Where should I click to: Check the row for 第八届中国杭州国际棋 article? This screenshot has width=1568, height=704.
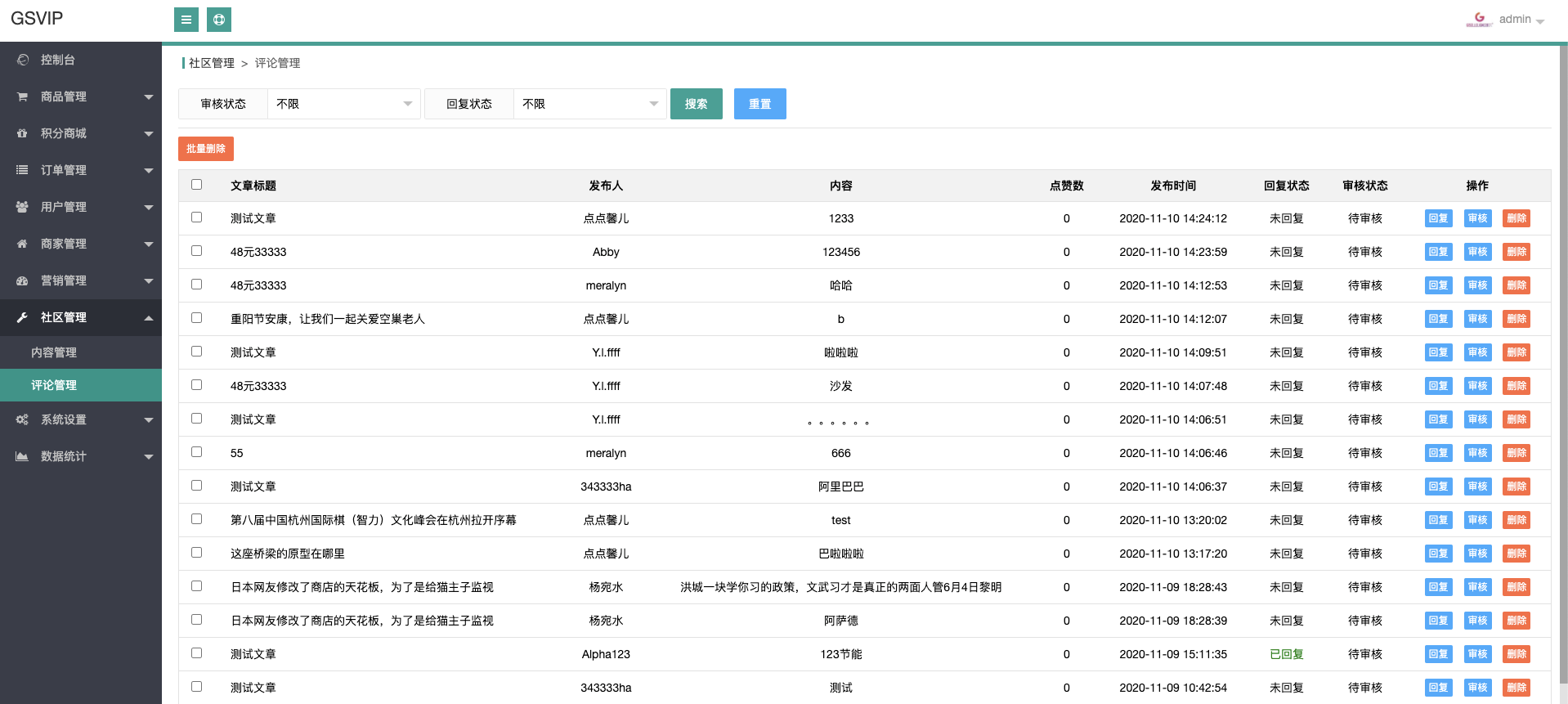click(x=196, y=519)
